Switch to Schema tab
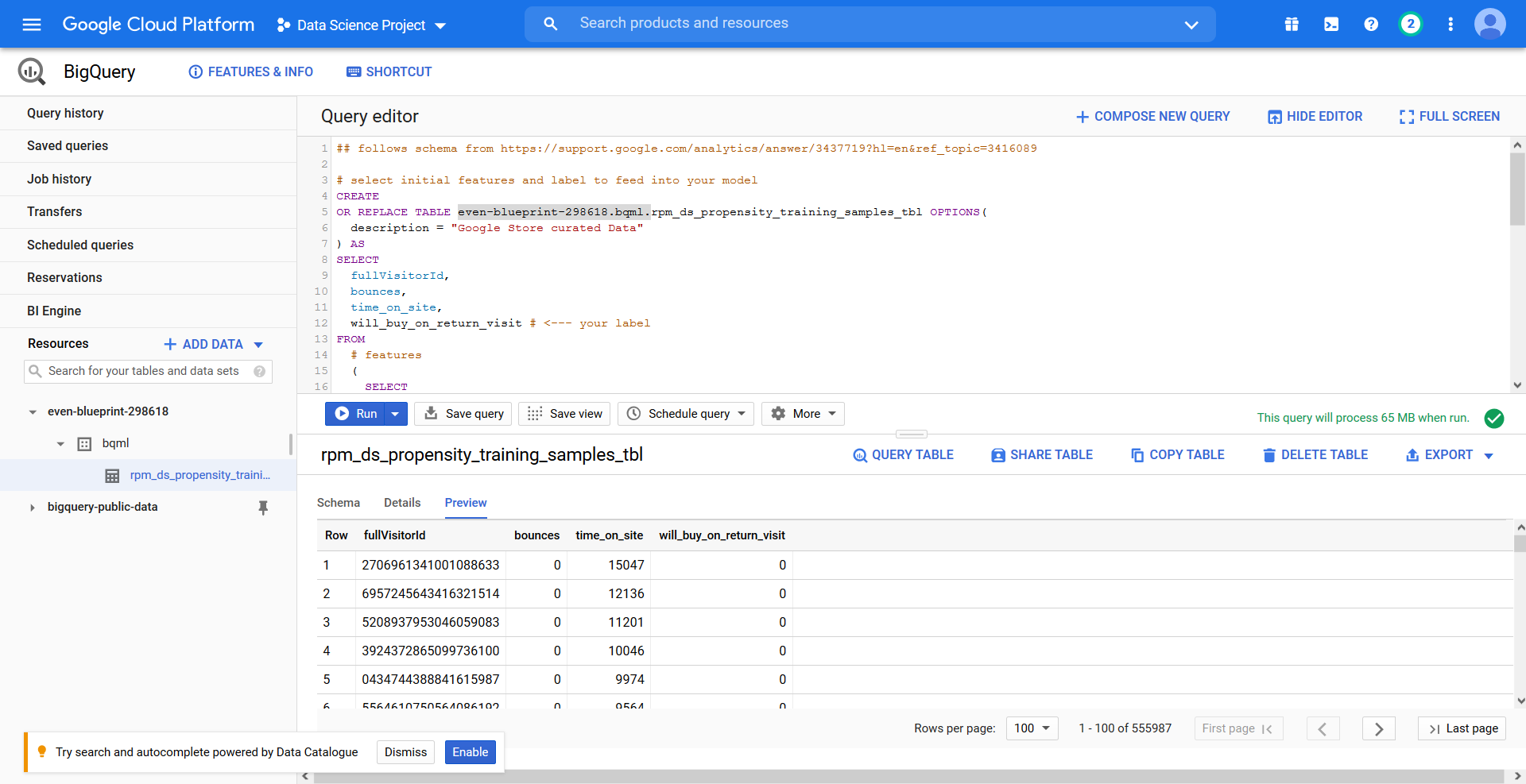 (339, 503)
